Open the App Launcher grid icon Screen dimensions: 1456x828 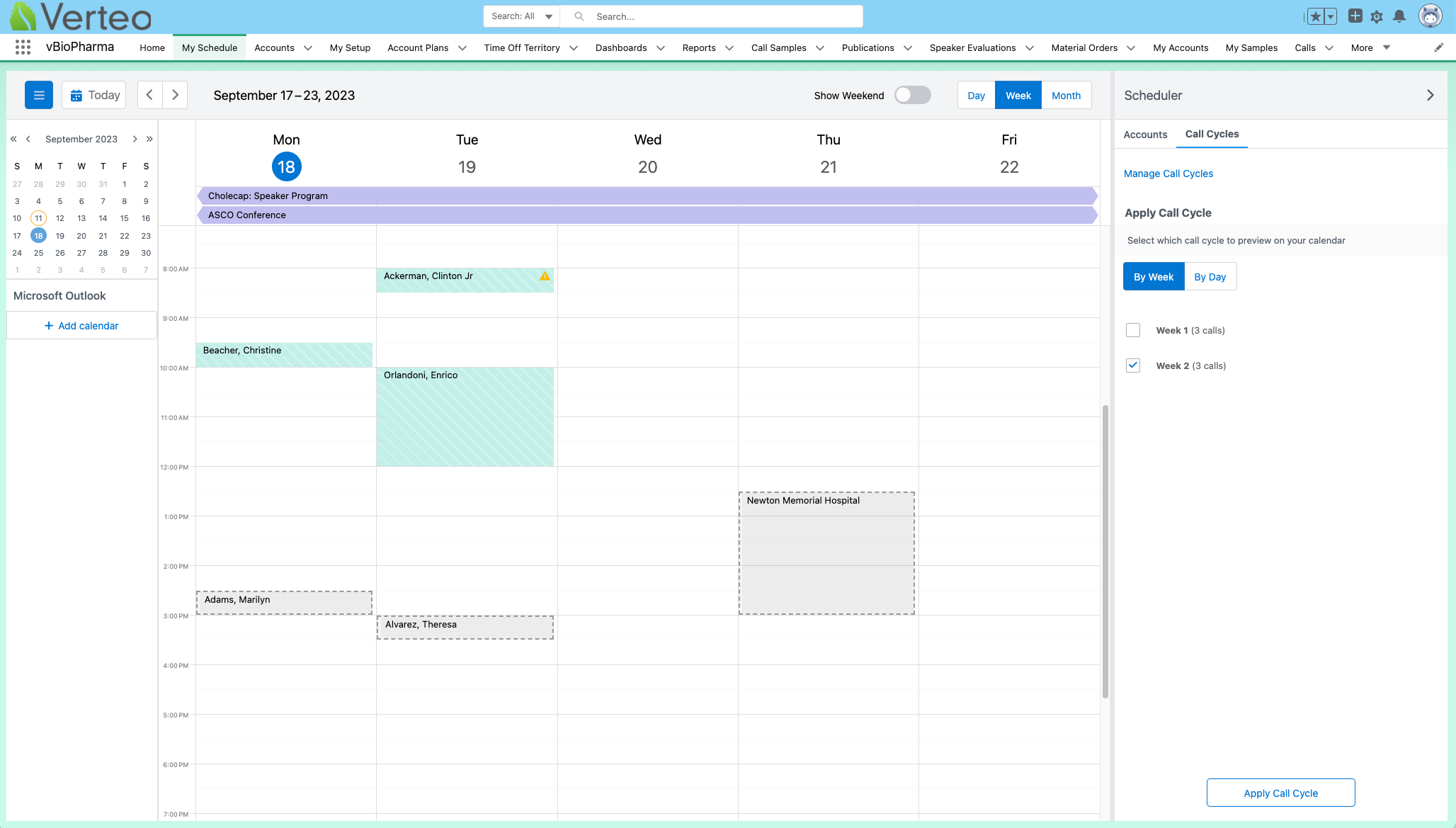pos(23,47)
